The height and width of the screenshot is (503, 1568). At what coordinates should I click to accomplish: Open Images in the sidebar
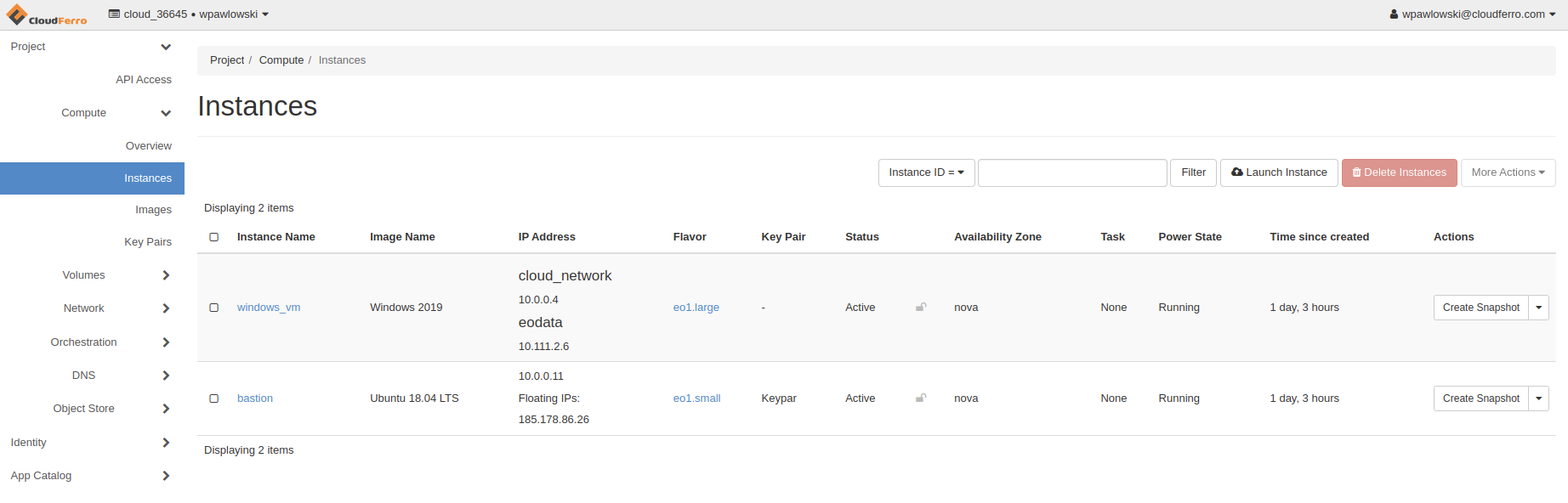(153, 210)
